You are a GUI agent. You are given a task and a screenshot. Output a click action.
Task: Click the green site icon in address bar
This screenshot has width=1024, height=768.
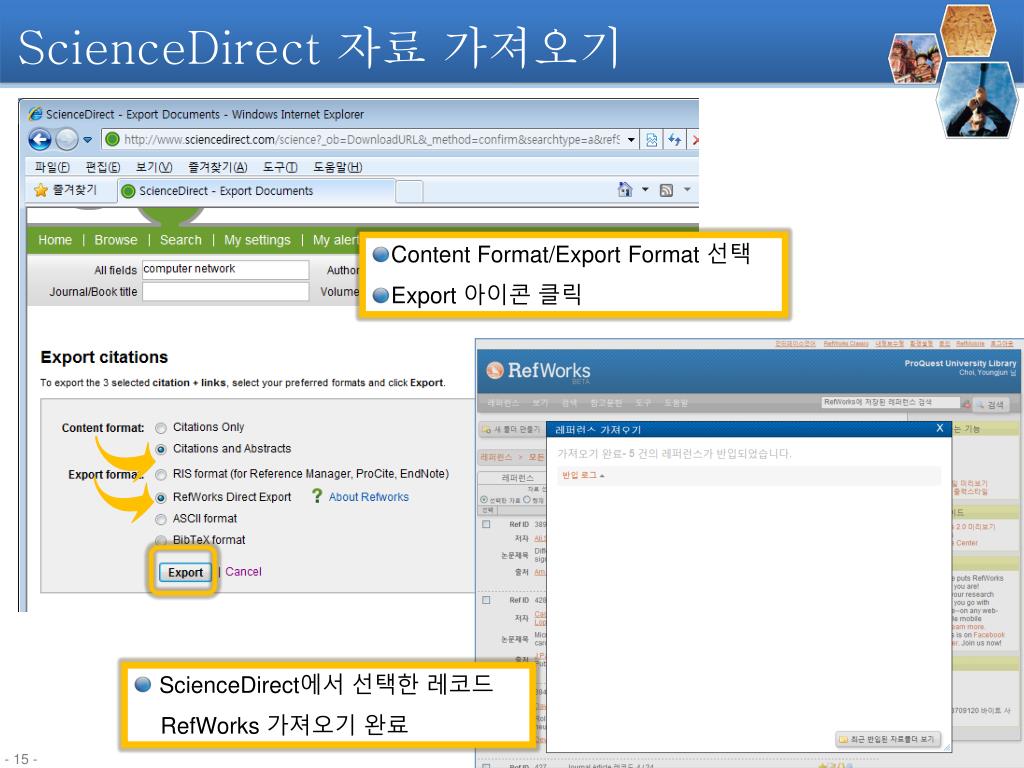pyautogui.click(x=112, y=139)
